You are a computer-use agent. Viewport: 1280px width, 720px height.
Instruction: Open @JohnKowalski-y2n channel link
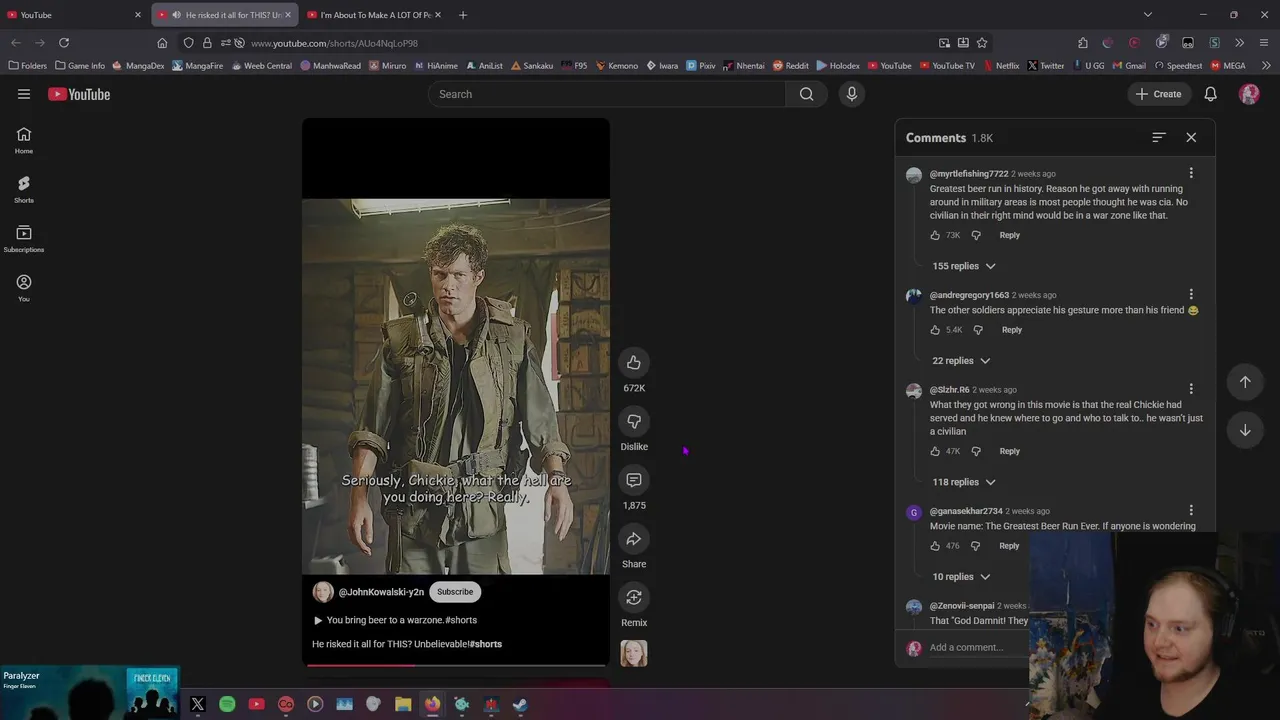point(381,592)
